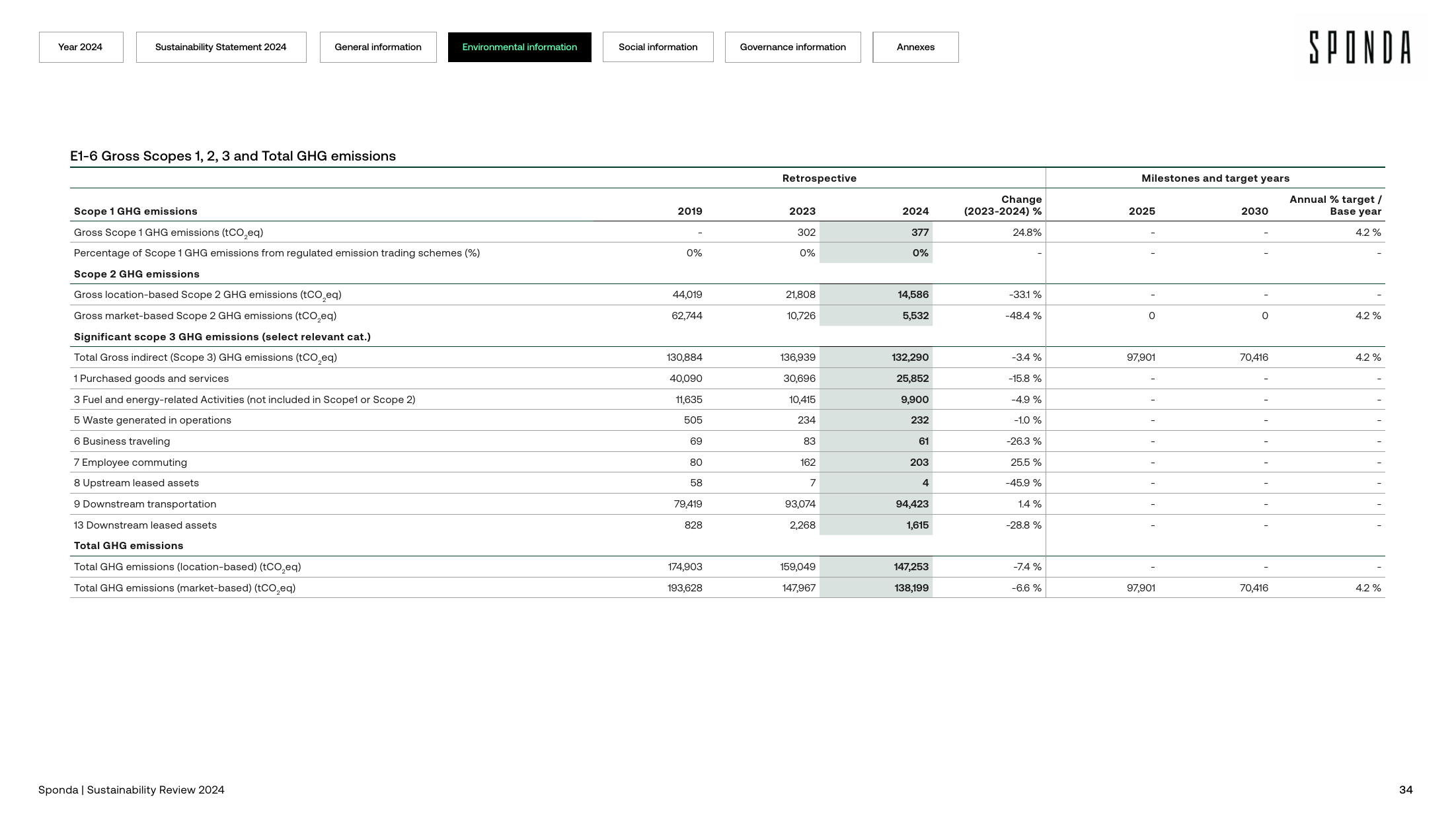
Task: Click 2024 location-based total 147,253
Action: click(x=911, y=567)
